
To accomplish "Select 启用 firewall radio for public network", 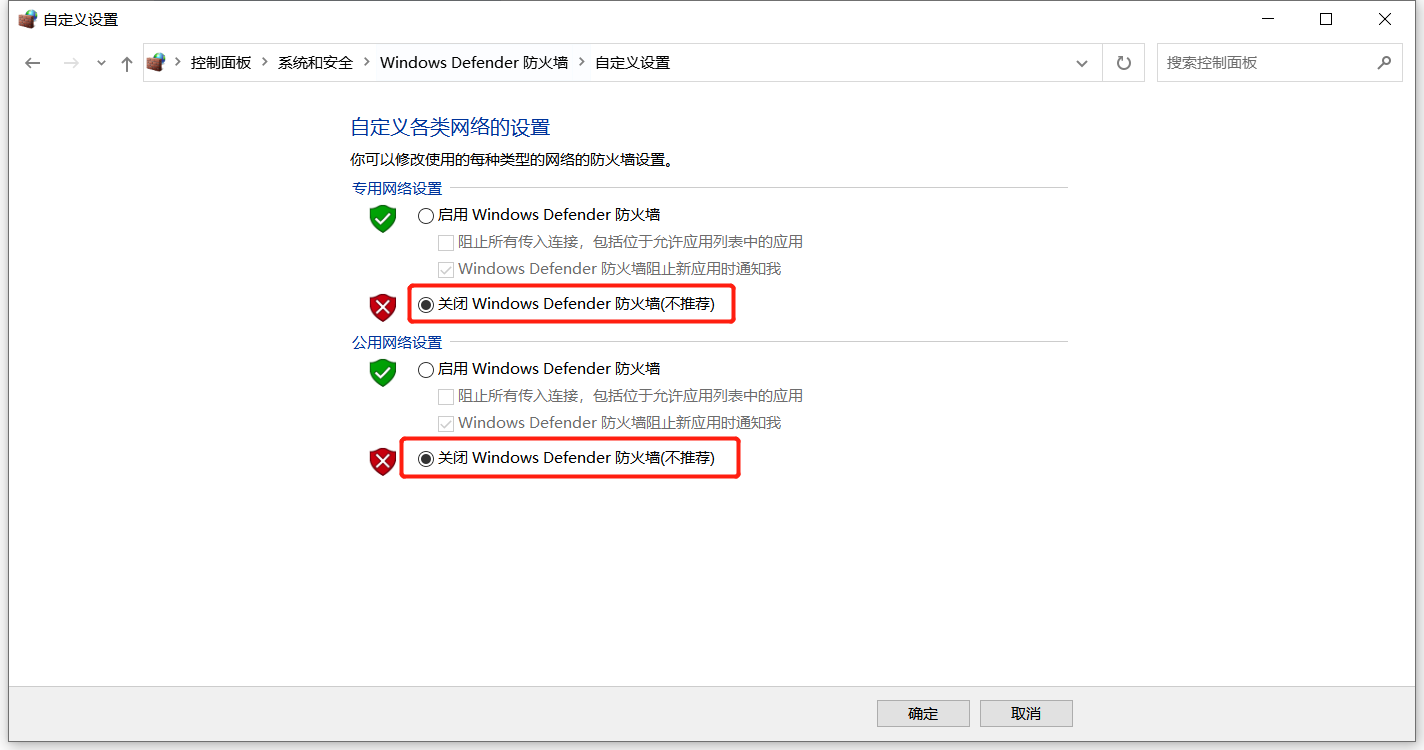I will click(426, 369).
